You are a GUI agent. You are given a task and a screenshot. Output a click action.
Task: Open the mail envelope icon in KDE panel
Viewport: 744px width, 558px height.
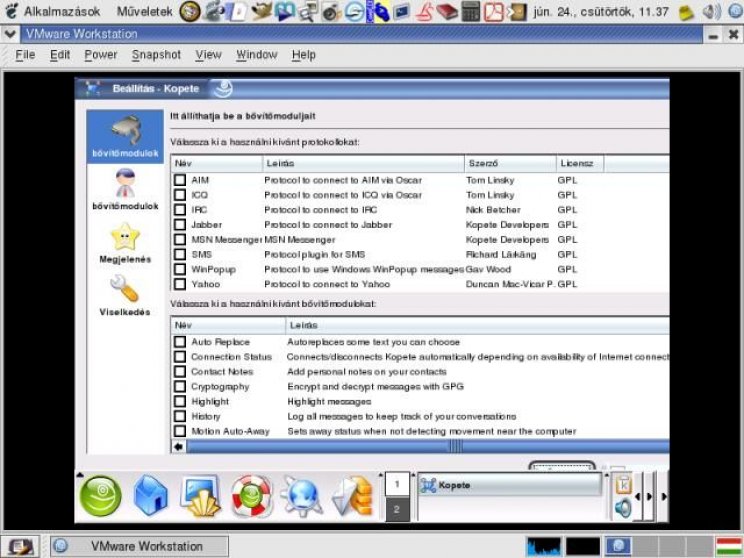[x=353, y=496]
